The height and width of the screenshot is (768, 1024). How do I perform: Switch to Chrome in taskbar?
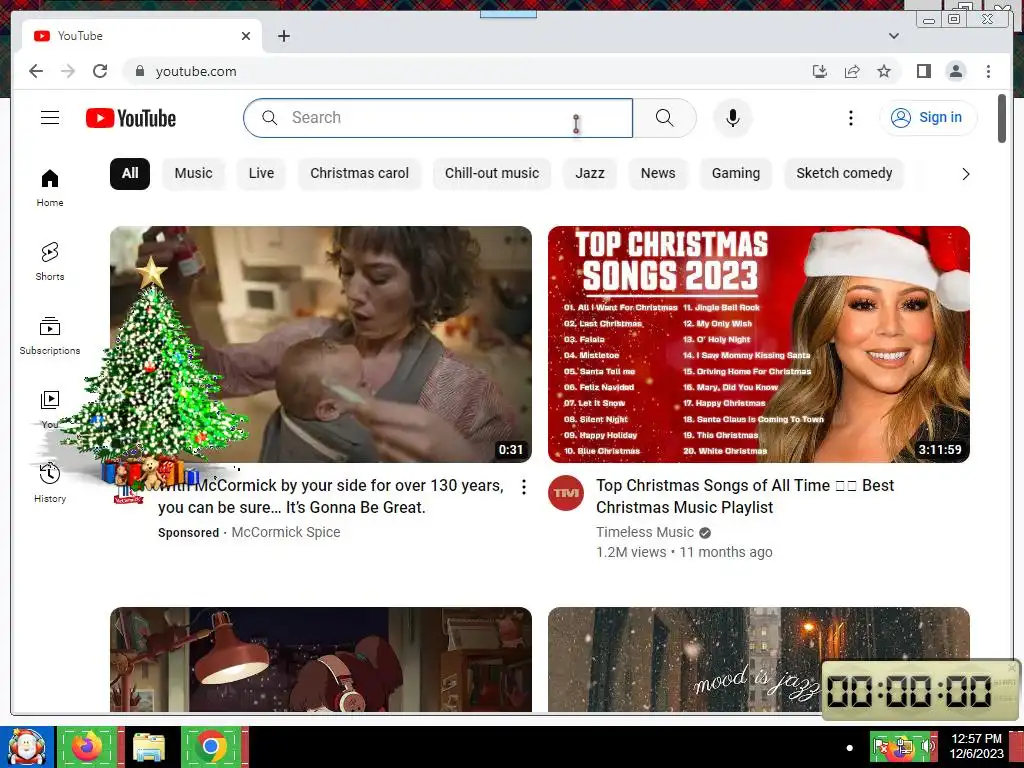pos(211,747)
